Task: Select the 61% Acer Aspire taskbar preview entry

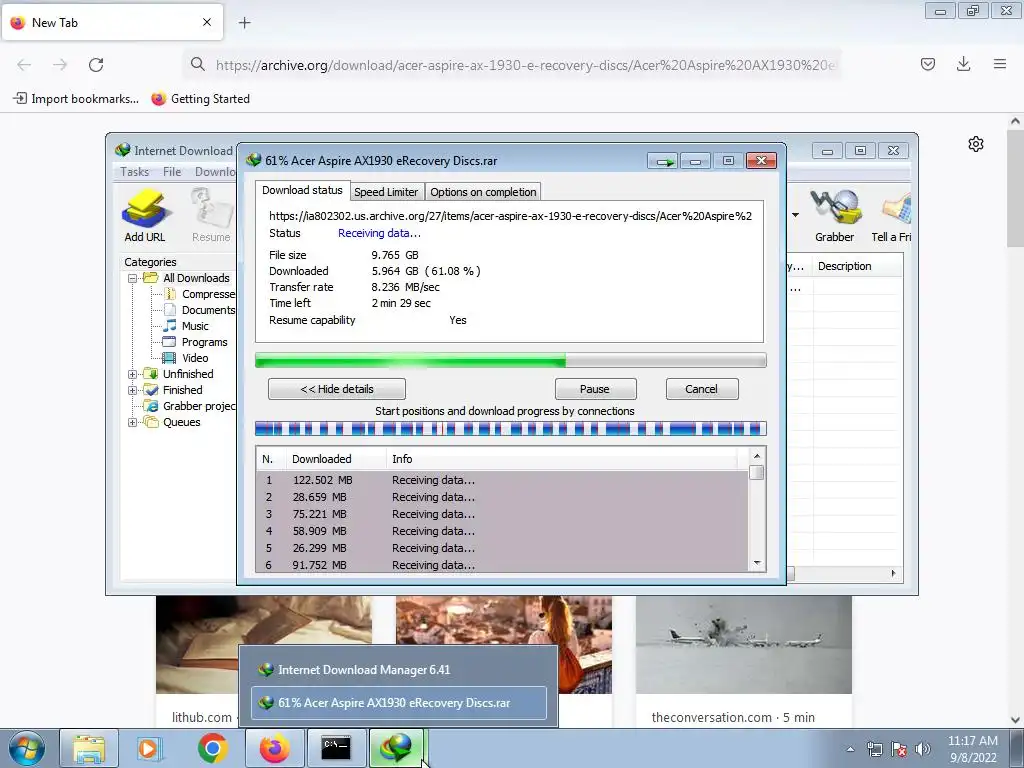Action: pos(398,703)
